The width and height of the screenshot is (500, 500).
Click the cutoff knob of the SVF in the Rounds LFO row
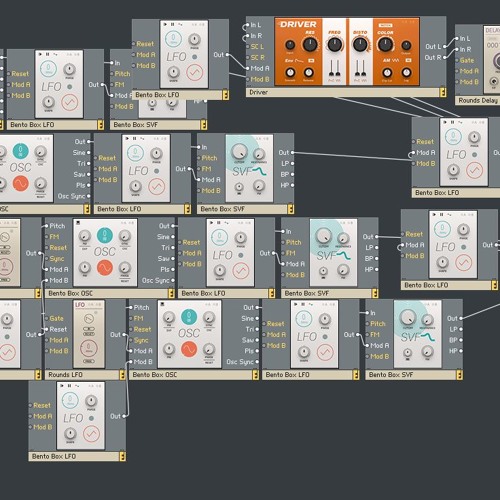point(408,317)
